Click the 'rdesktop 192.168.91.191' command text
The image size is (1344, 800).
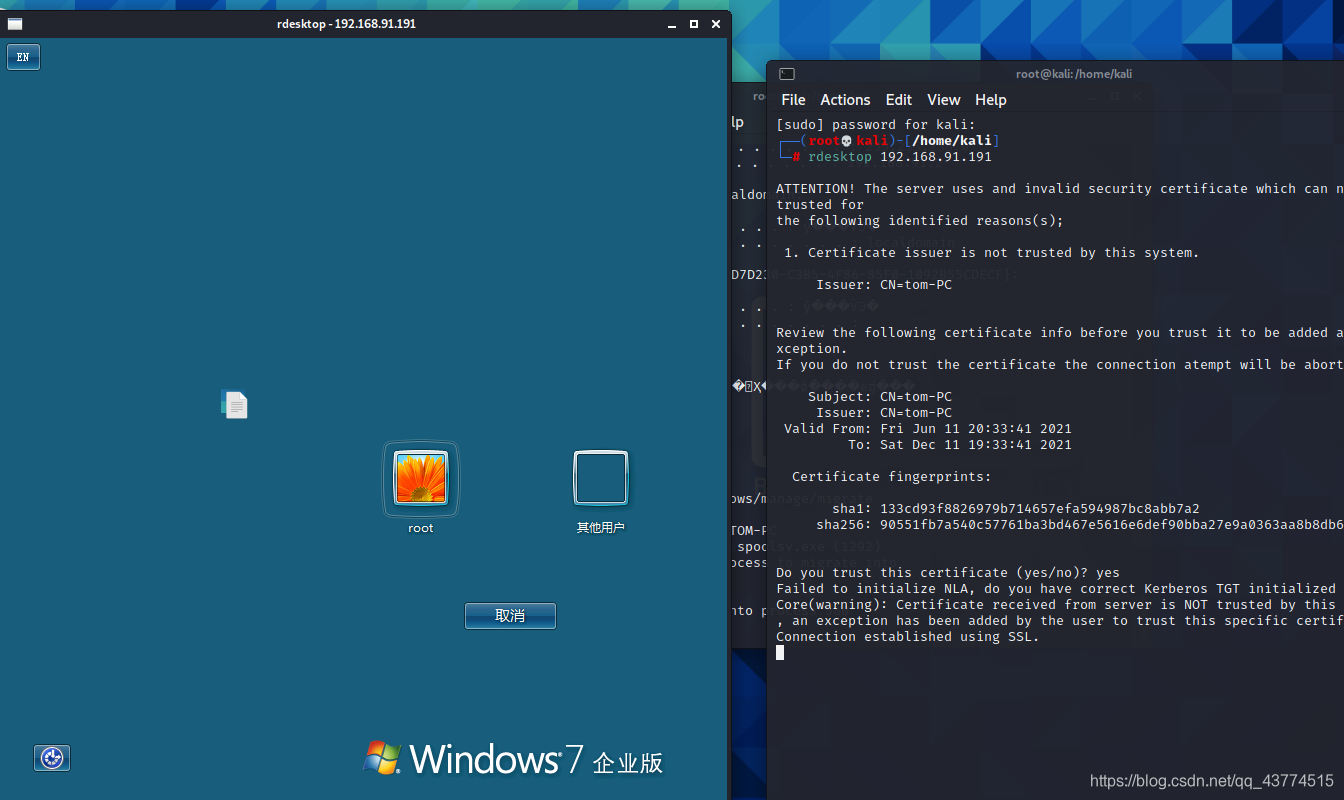[900, 157]
